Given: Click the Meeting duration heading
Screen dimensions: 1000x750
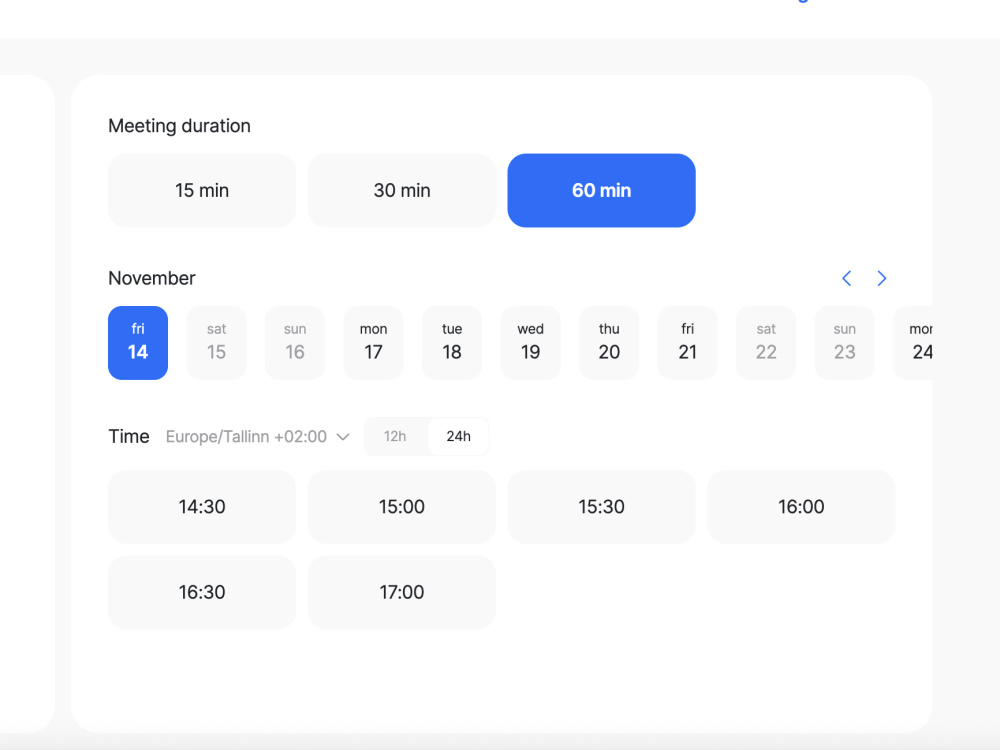Looking at the screenshot, I should tap(179, 126).
